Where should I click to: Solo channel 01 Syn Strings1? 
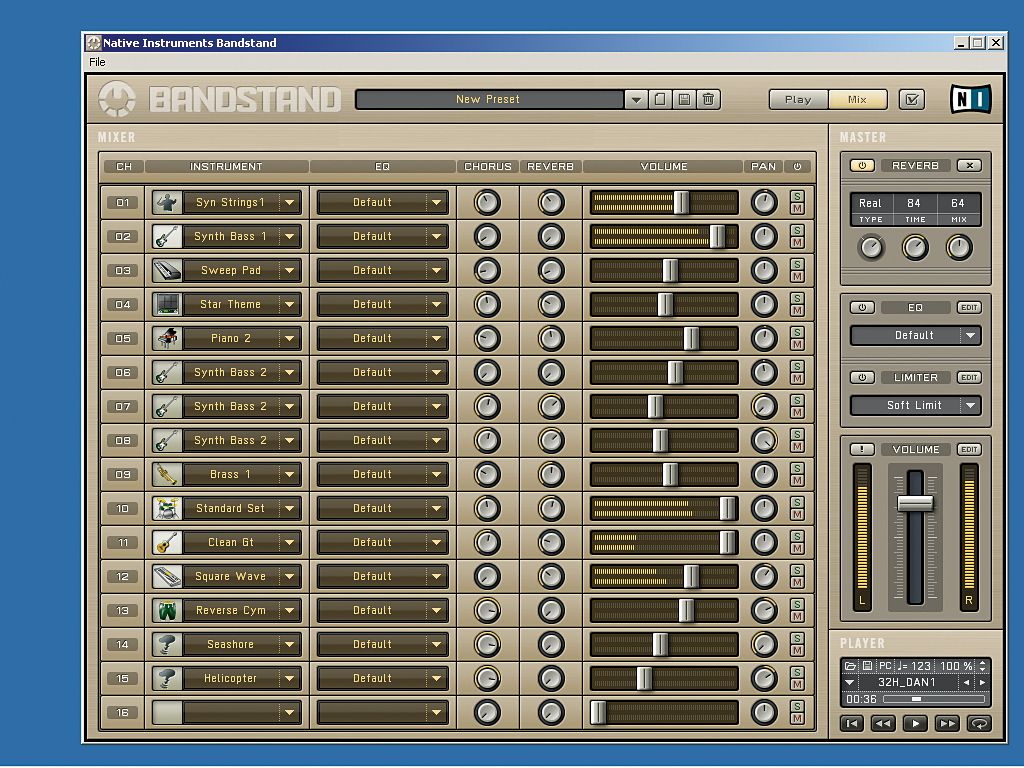[x=797, y=197]
